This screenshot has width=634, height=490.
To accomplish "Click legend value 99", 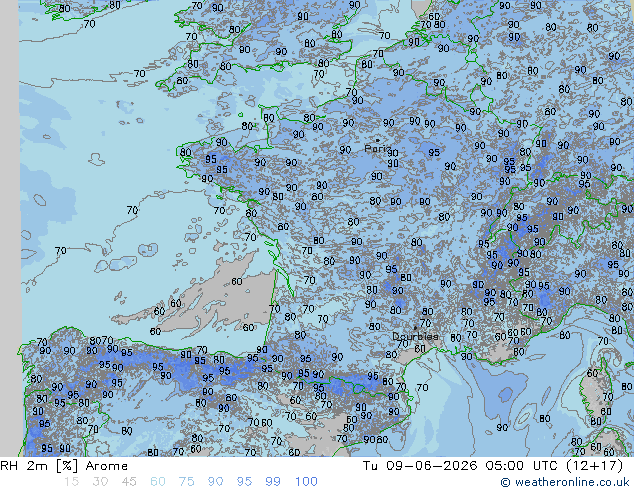I will pyautogui.click(x=273, y=482).
